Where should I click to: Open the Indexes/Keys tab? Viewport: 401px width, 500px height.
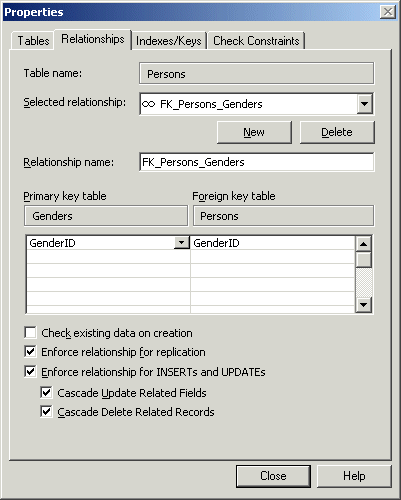pos(169,41)
